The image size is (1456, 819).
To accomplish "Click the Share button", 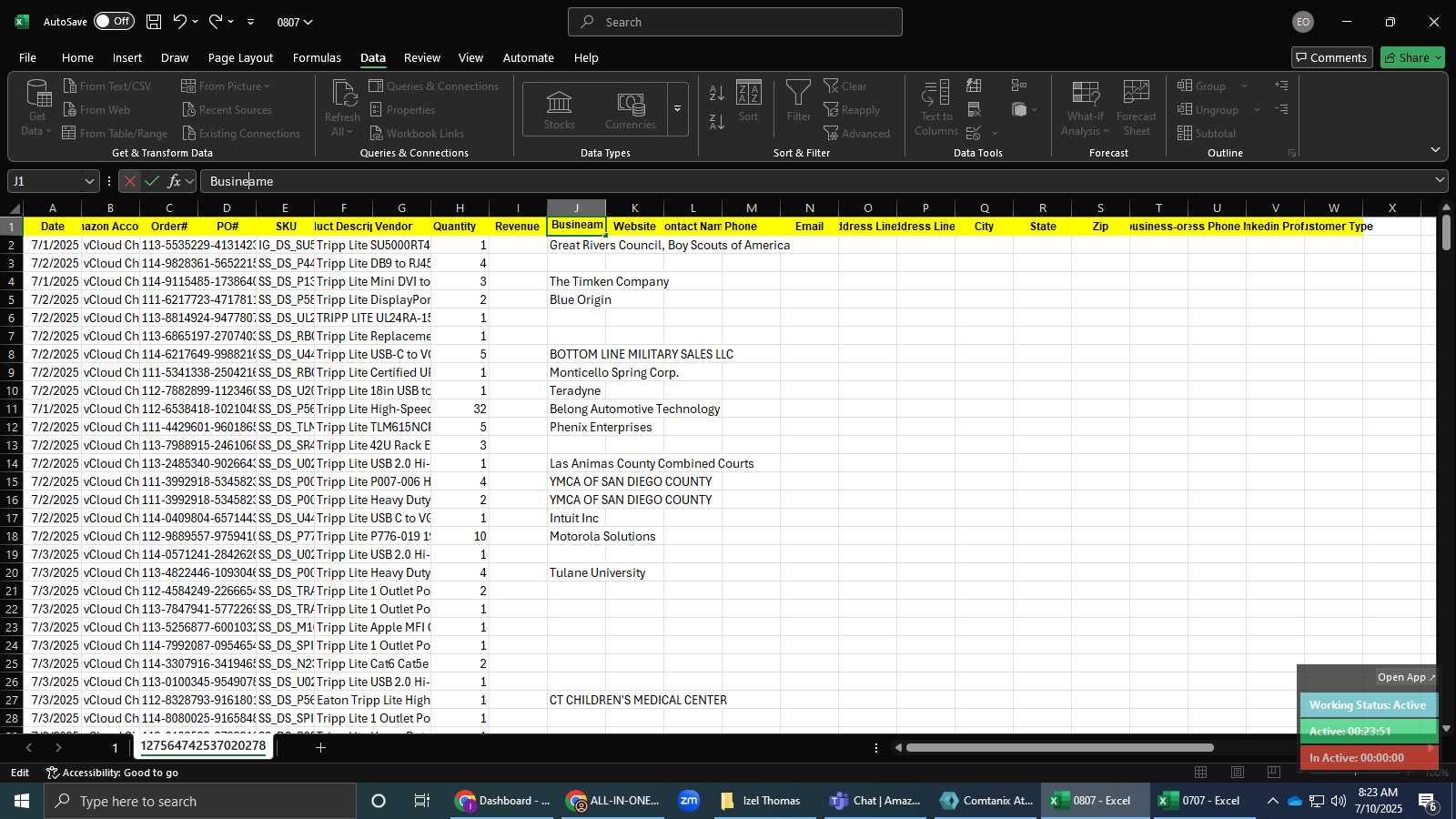I will [x=1412, y=57].
